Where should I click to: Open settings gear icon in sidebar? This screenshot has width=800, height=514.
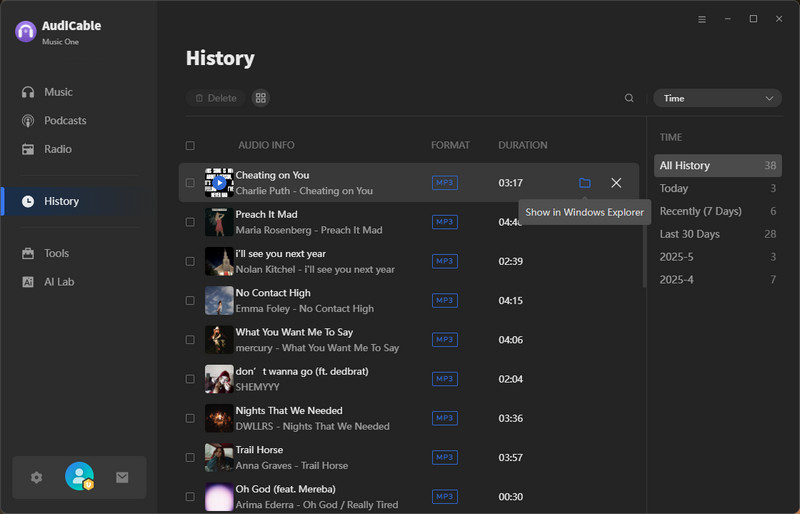coord(36,477)
